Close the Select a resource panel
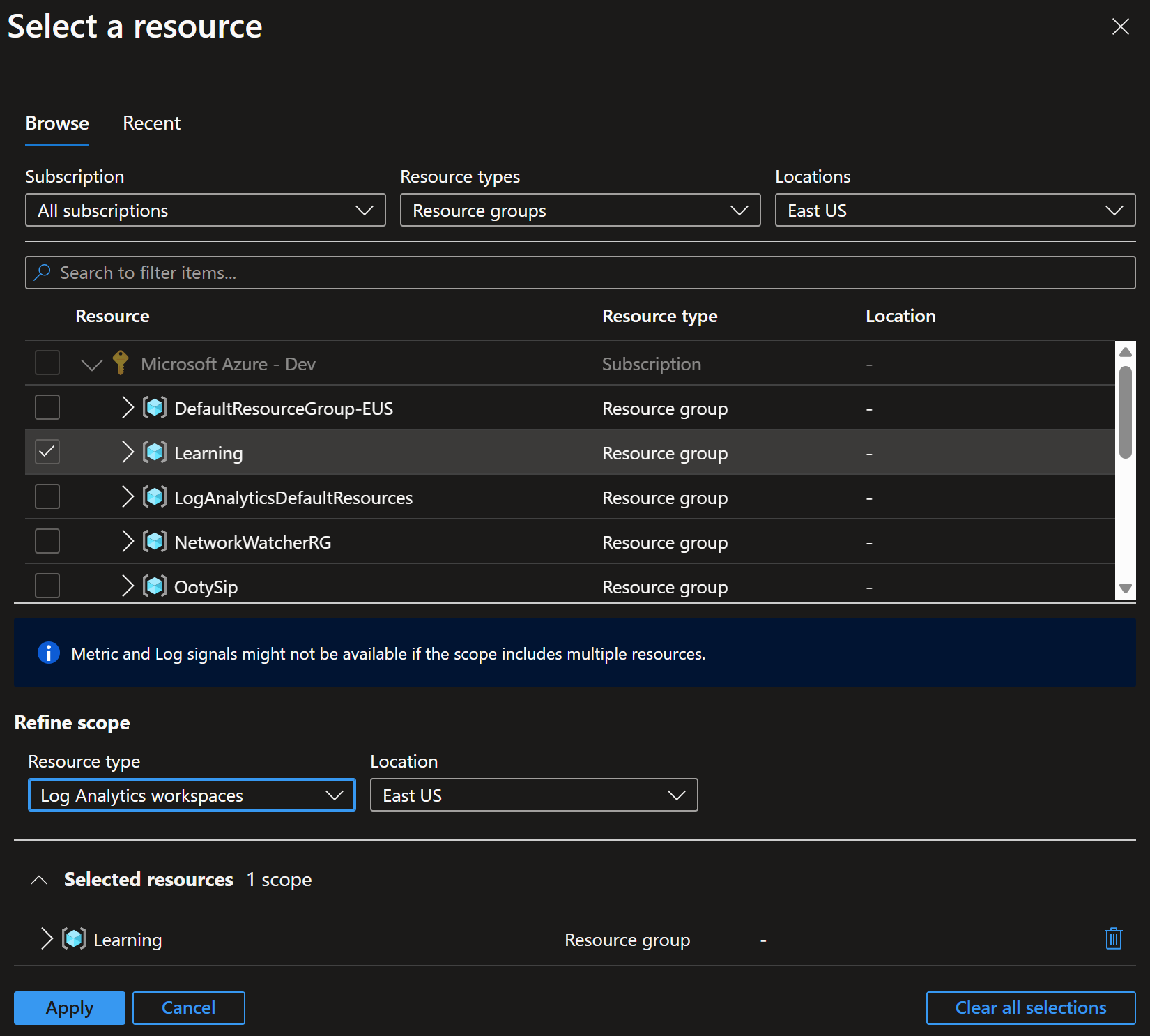The height and width of the screenshot is (1036, 1150). (x=1120, y=26)
